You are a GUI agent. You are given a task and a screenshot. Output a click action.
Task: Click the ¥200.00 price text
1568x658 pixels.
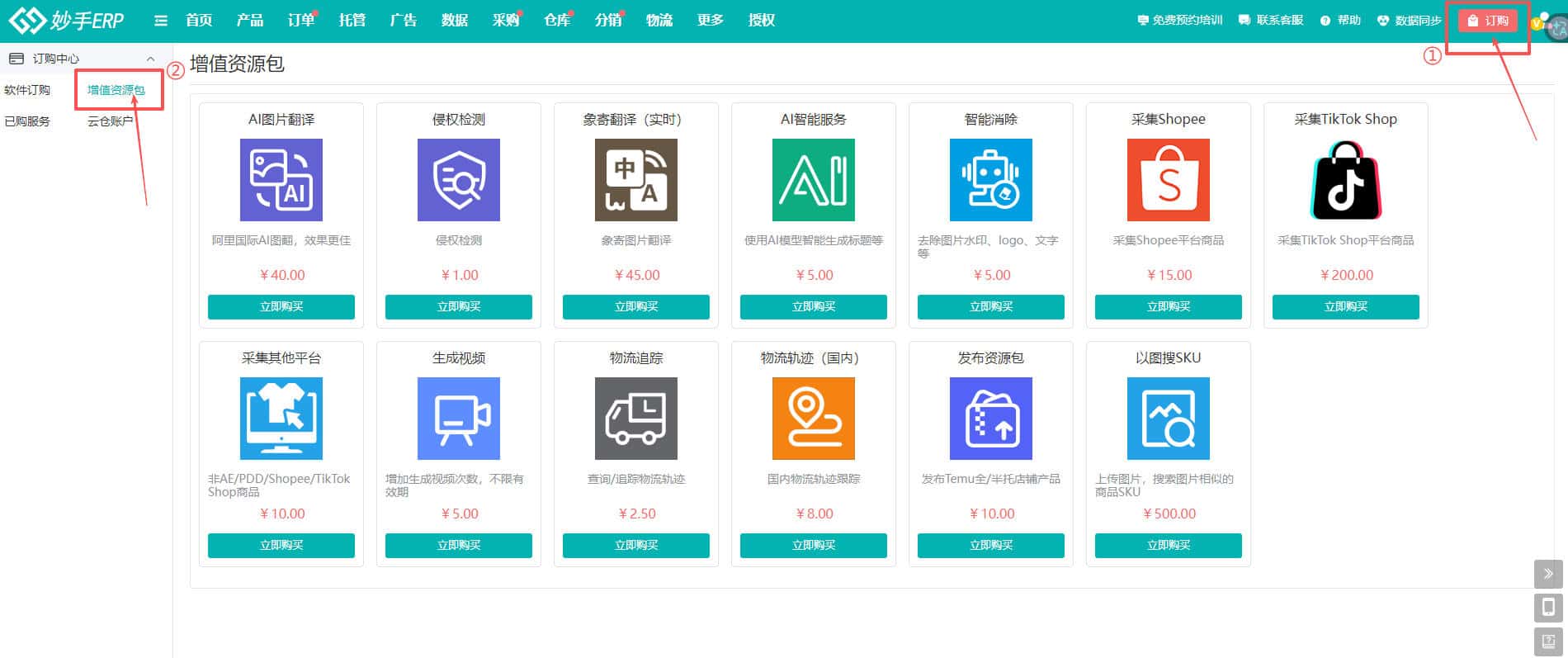[x=1347, y=275]
